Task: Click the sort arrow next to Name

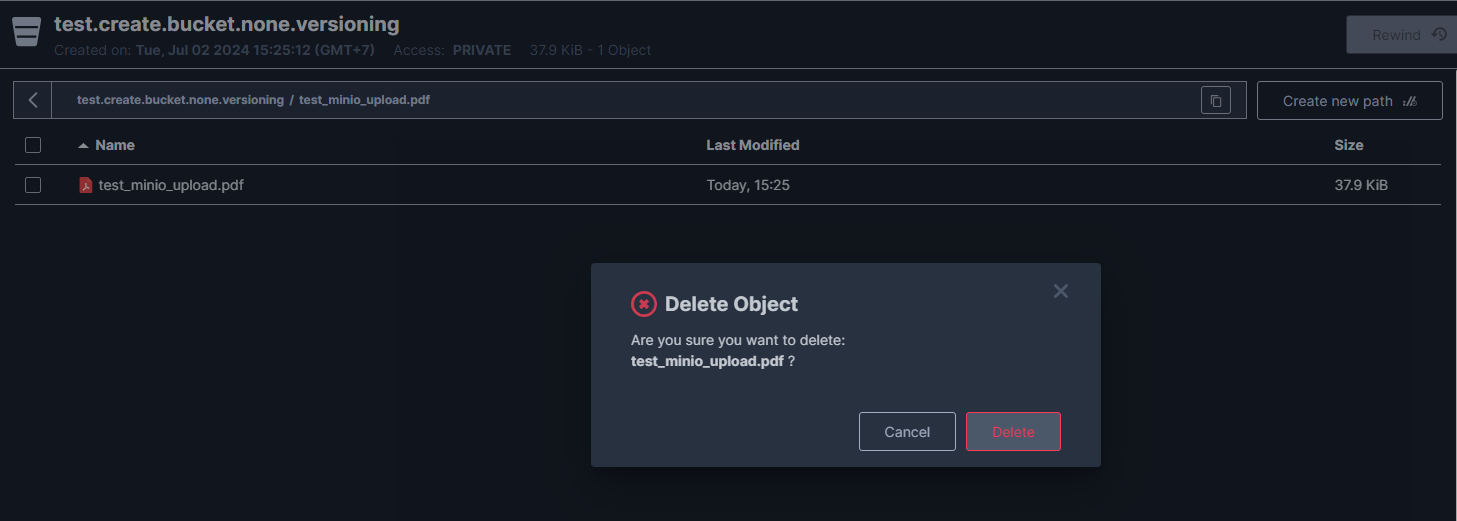Action: pos(83,146)
